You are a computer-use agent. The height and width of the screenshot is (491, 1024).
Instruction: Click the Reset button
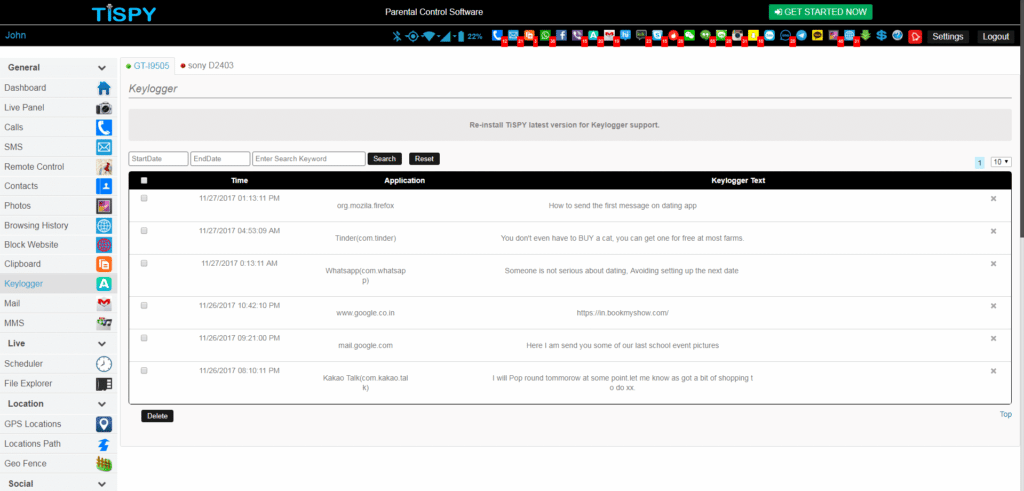pos(424,159)
